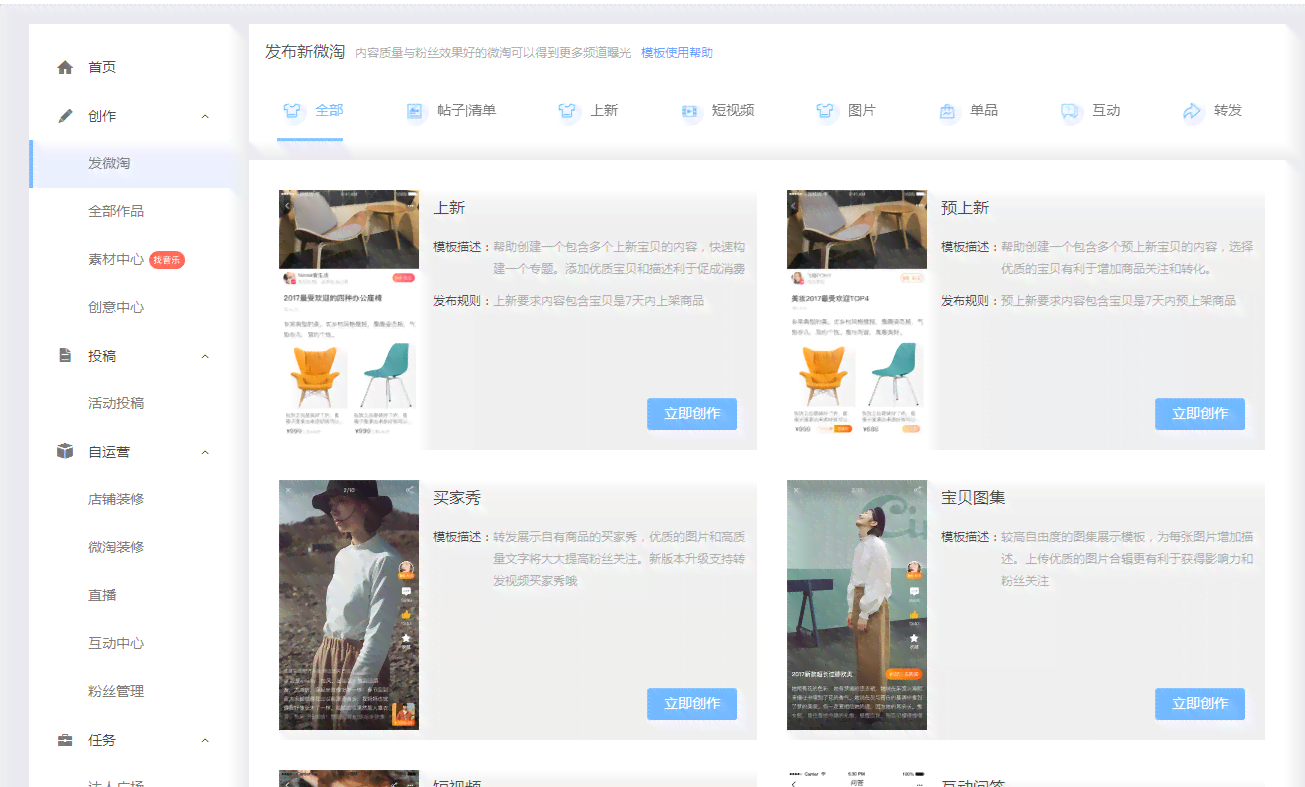1305x787 pixels.
Task: Open the 单品 tab
Action: 967,111
